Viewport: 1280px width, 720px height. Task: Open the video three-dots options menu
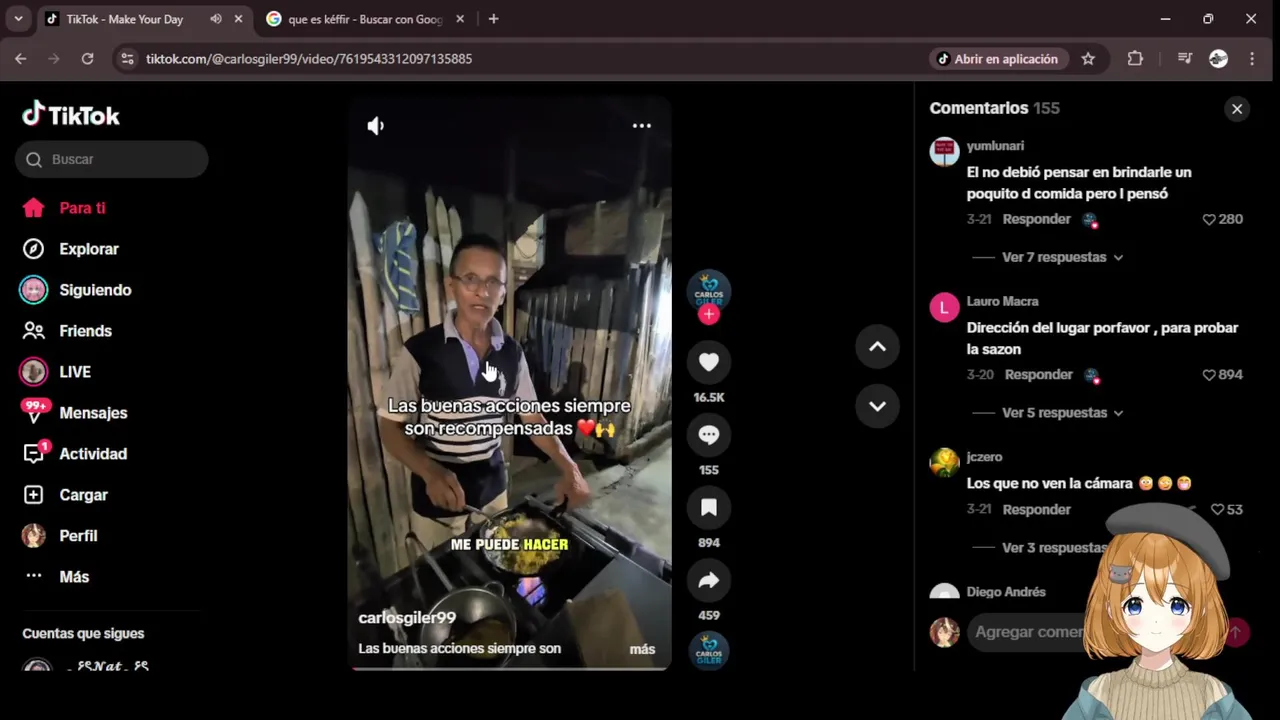[x=642, y=126]
